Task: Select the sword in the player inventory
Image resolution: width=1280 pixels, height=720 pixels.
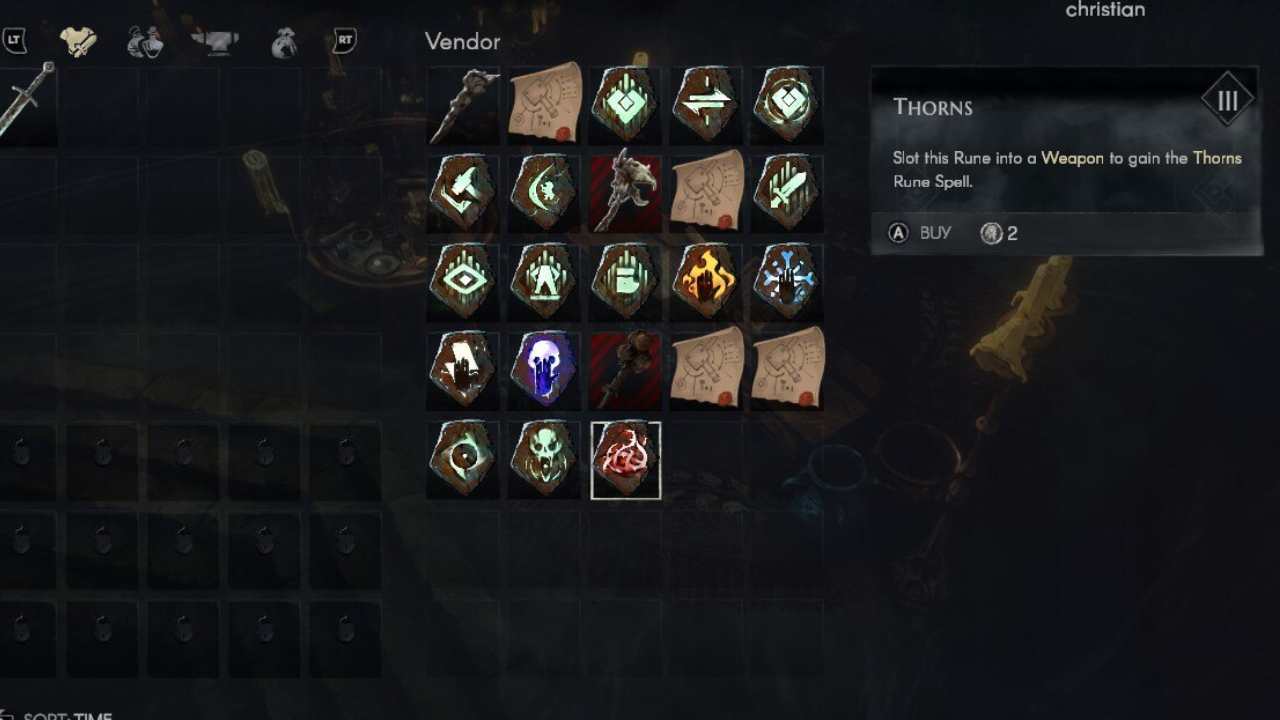Action: (x=26, y=101)
